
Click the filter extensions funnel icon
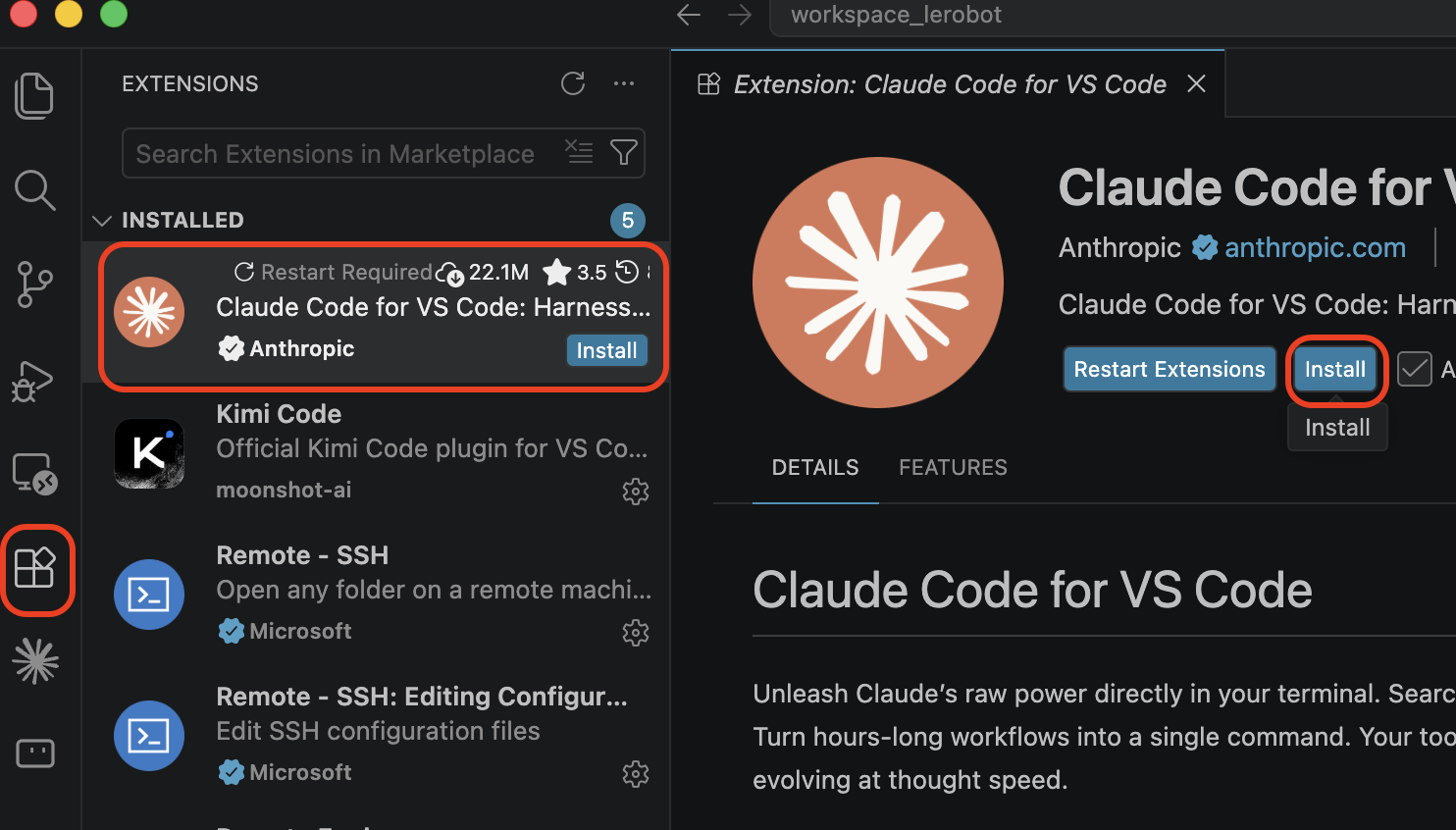point(624,152)
